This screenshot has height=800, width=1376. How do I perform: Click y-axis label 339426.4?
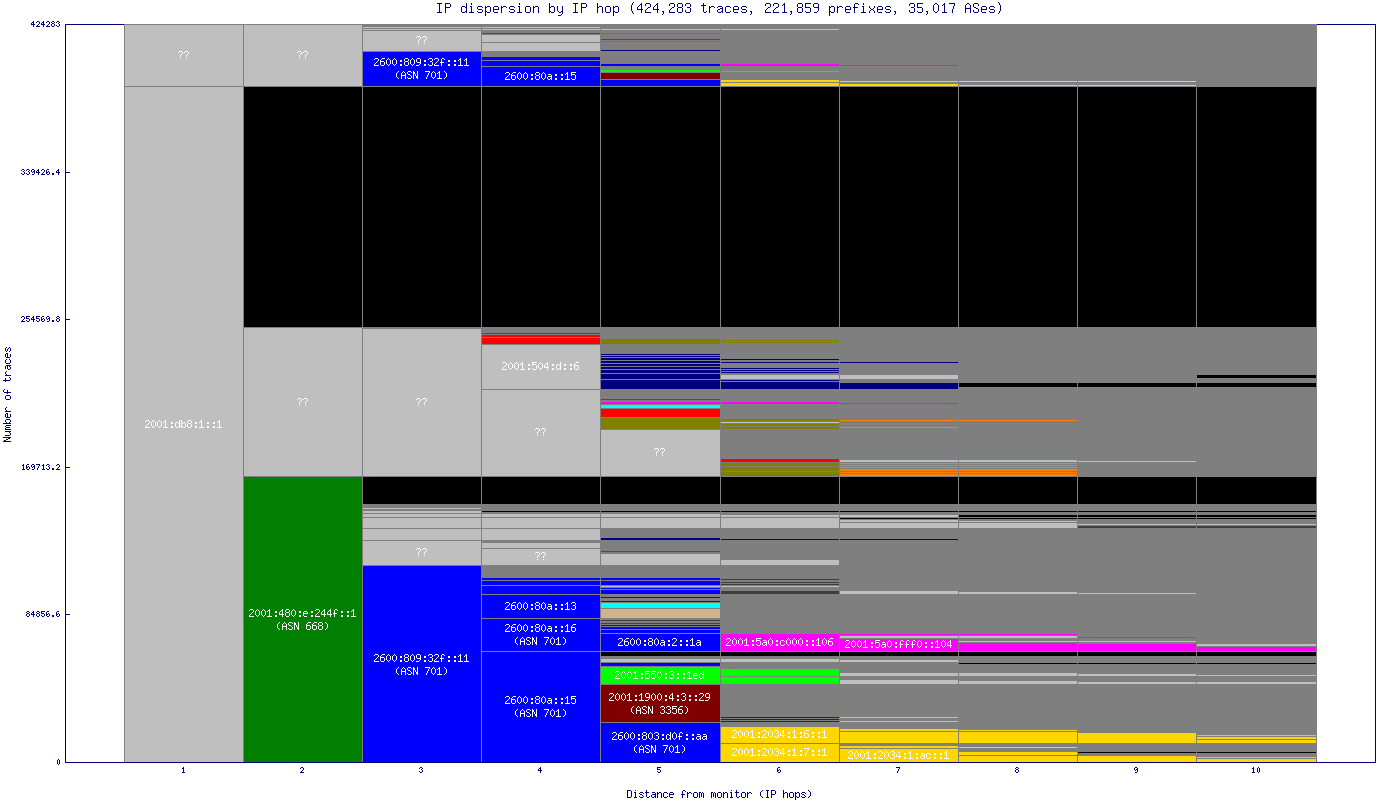pos(40,172)
